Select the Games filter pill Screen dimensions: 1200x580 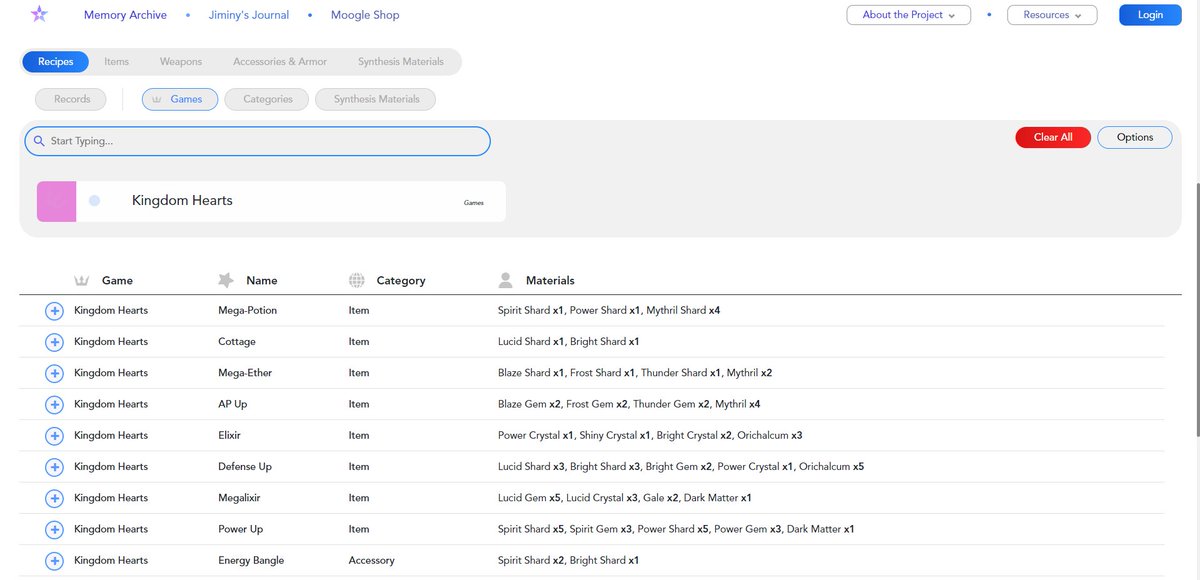[180, 99]
